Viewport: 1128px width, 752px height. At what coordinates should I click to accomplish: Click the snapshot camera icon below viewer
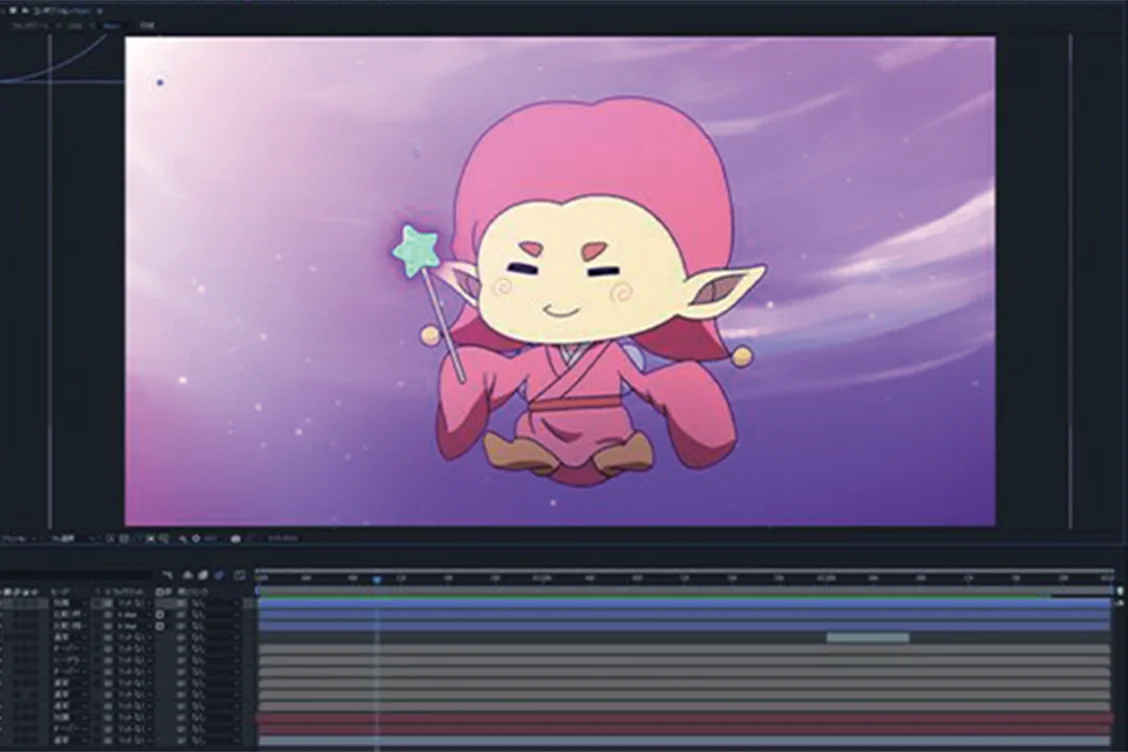click(x=235, y=538)
